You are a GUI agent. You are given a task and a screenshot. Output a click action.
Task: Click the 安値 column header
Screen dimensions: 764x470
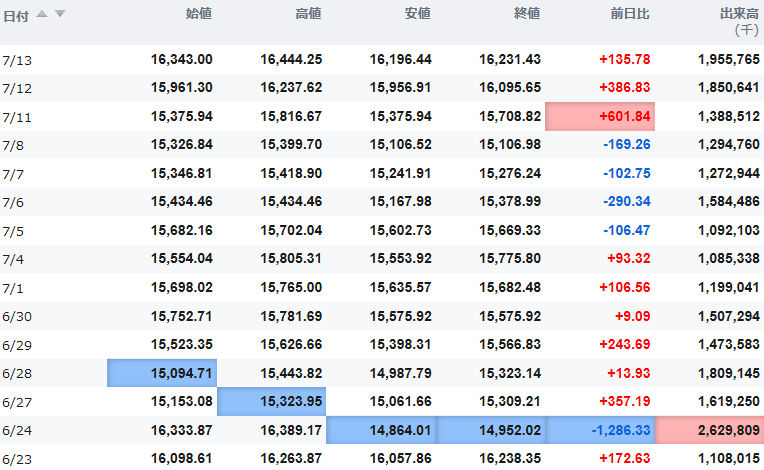[x=418, y=14]
